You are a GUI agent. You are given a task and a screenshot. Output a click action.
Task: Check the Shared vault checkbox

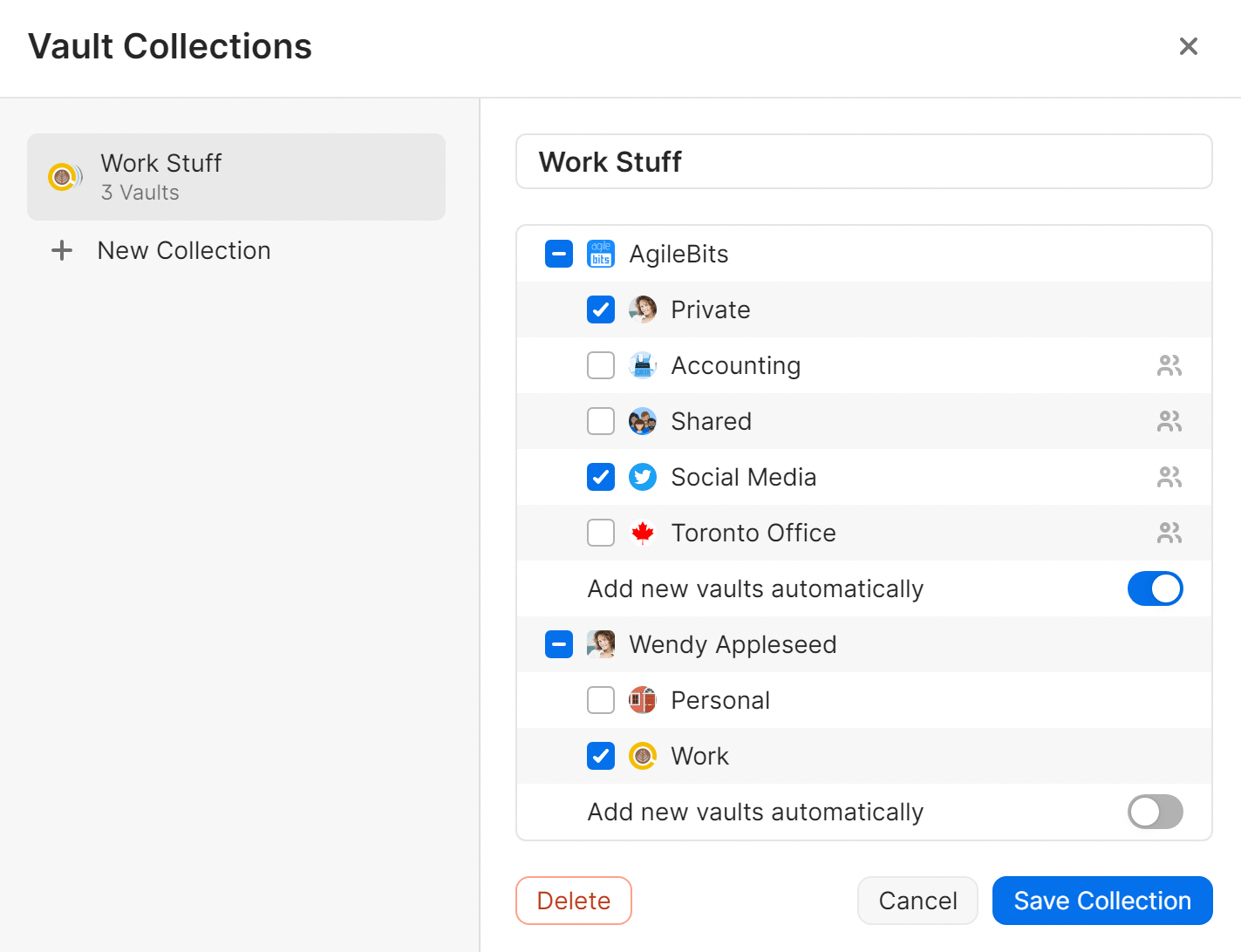point(601,421)
